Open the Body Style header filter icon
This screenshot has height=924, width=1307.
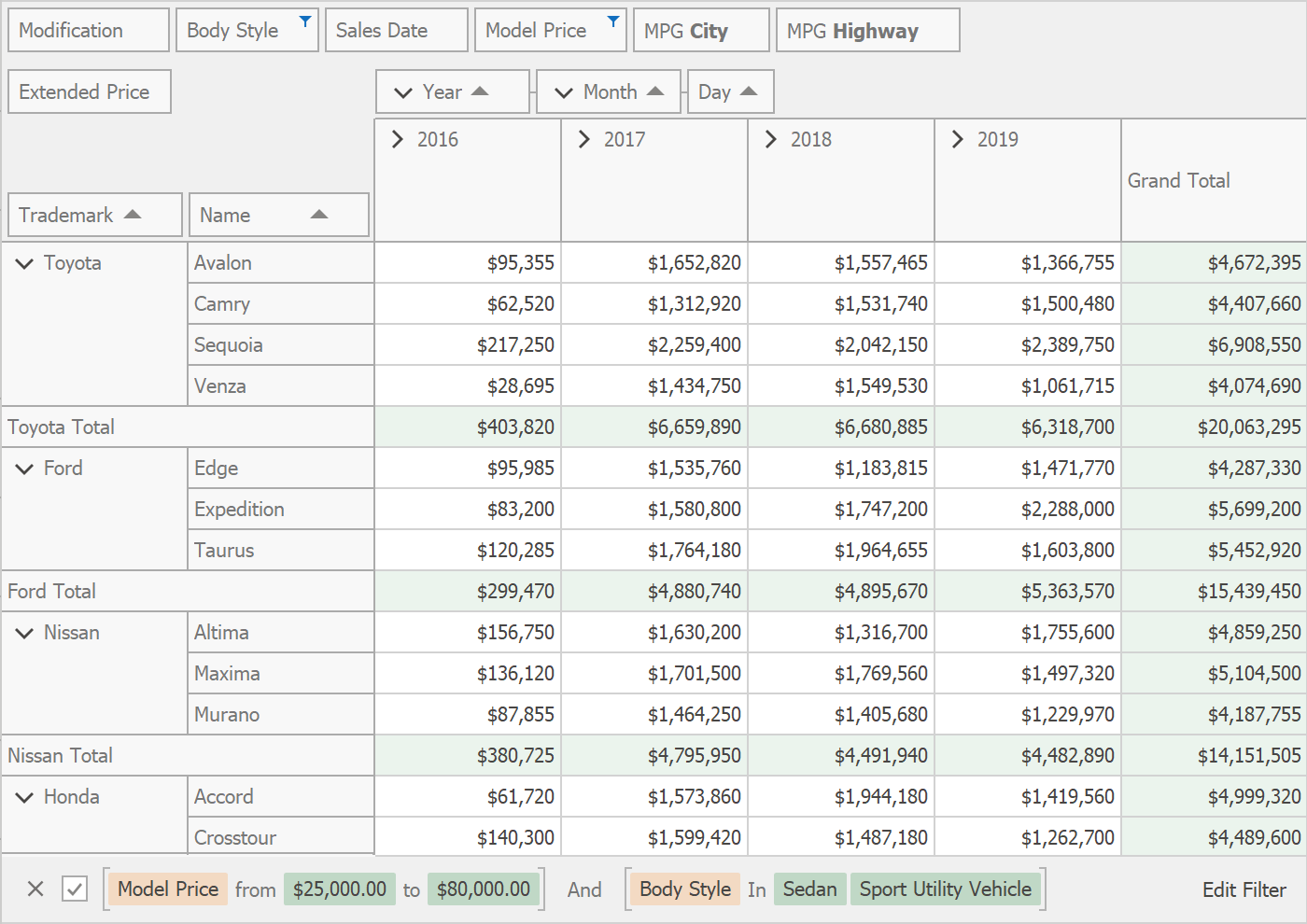[x=305, y=21]
